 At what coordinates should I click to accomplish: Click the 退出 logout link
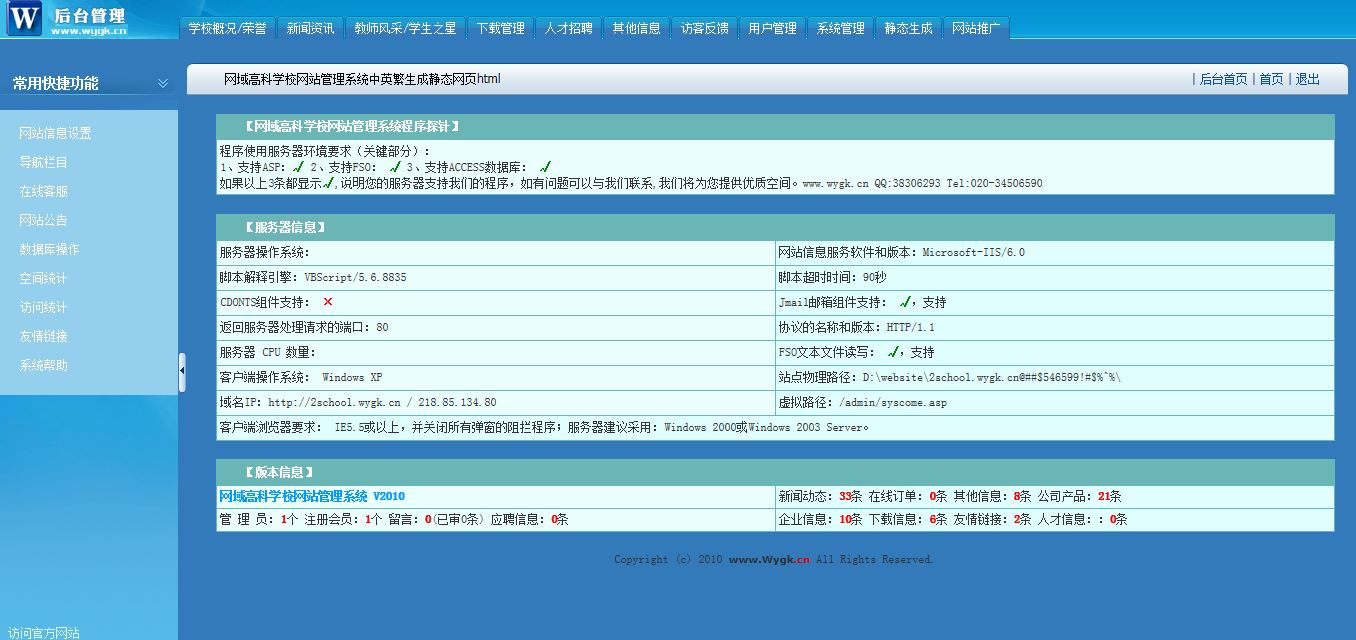click(x=1307, y=79)
